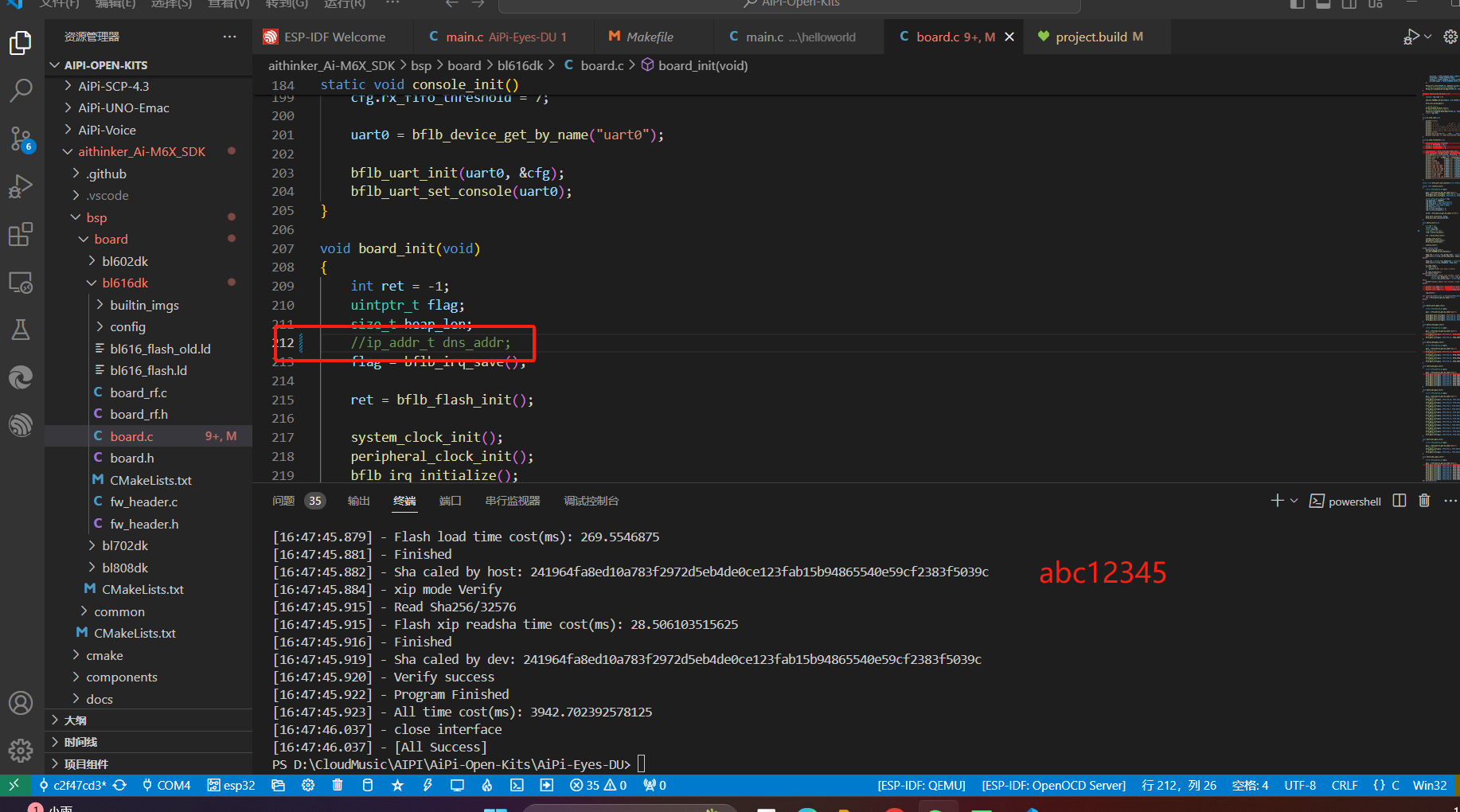Click the sync changes icon next to c2f47cd3*
This screenshot has height=812, width=1460.
click(120, 785)
